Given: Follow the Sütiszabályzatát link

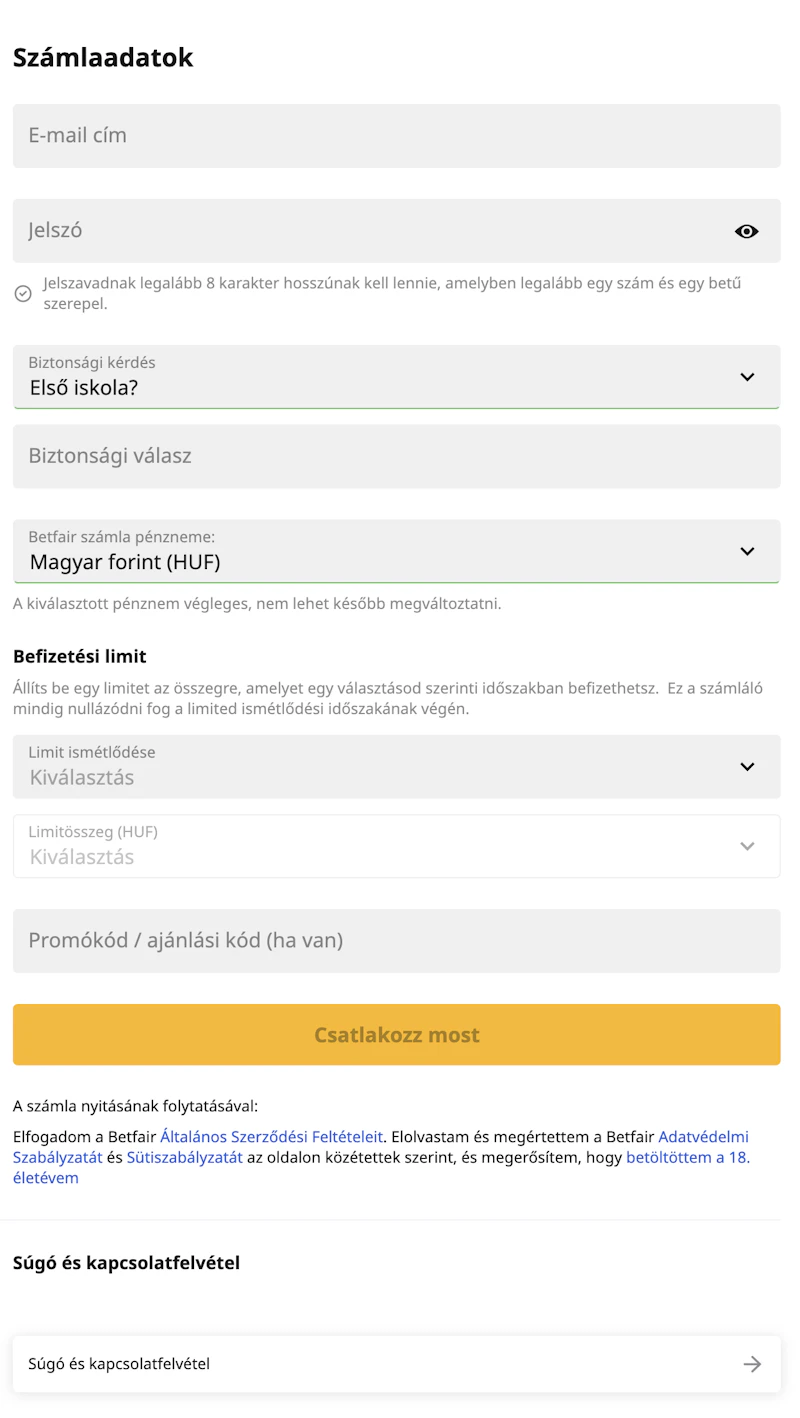Looking at the screenshot, I should point(185,1158).
